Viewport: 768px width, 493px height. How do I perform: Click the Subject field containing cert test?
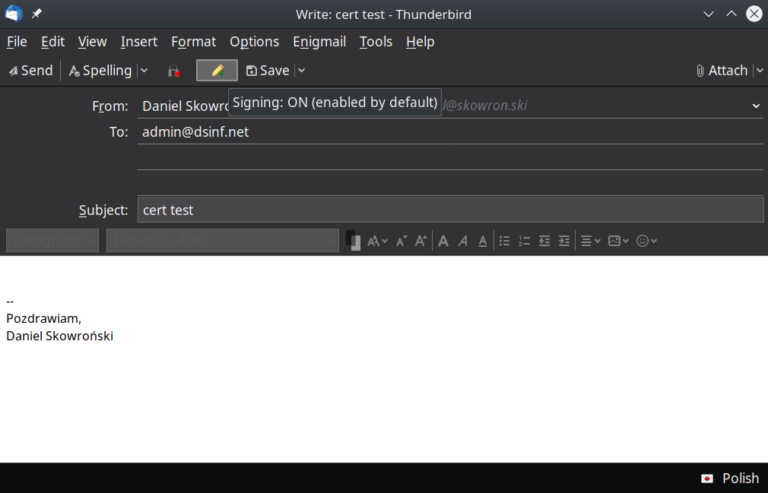(450, 210)
